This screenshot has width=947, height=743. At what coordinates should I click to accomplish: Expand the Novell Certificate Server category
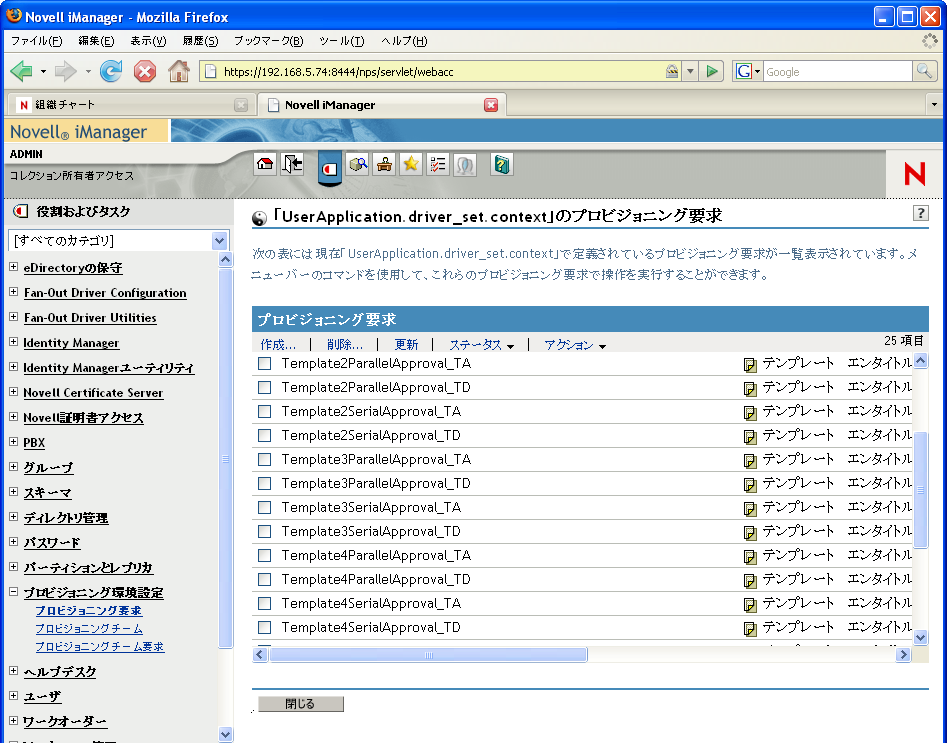click(x=13, y=391)
